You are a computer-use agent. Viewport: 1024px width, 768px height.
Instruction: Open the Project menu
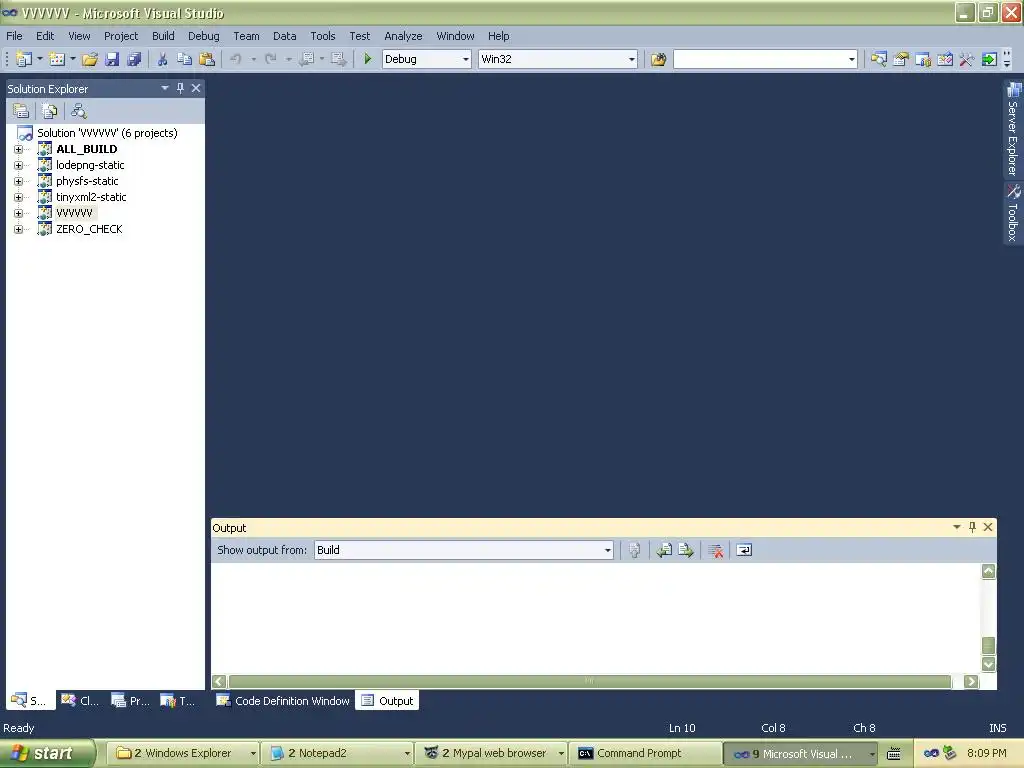pyautogui.click(x=121, y=36)
